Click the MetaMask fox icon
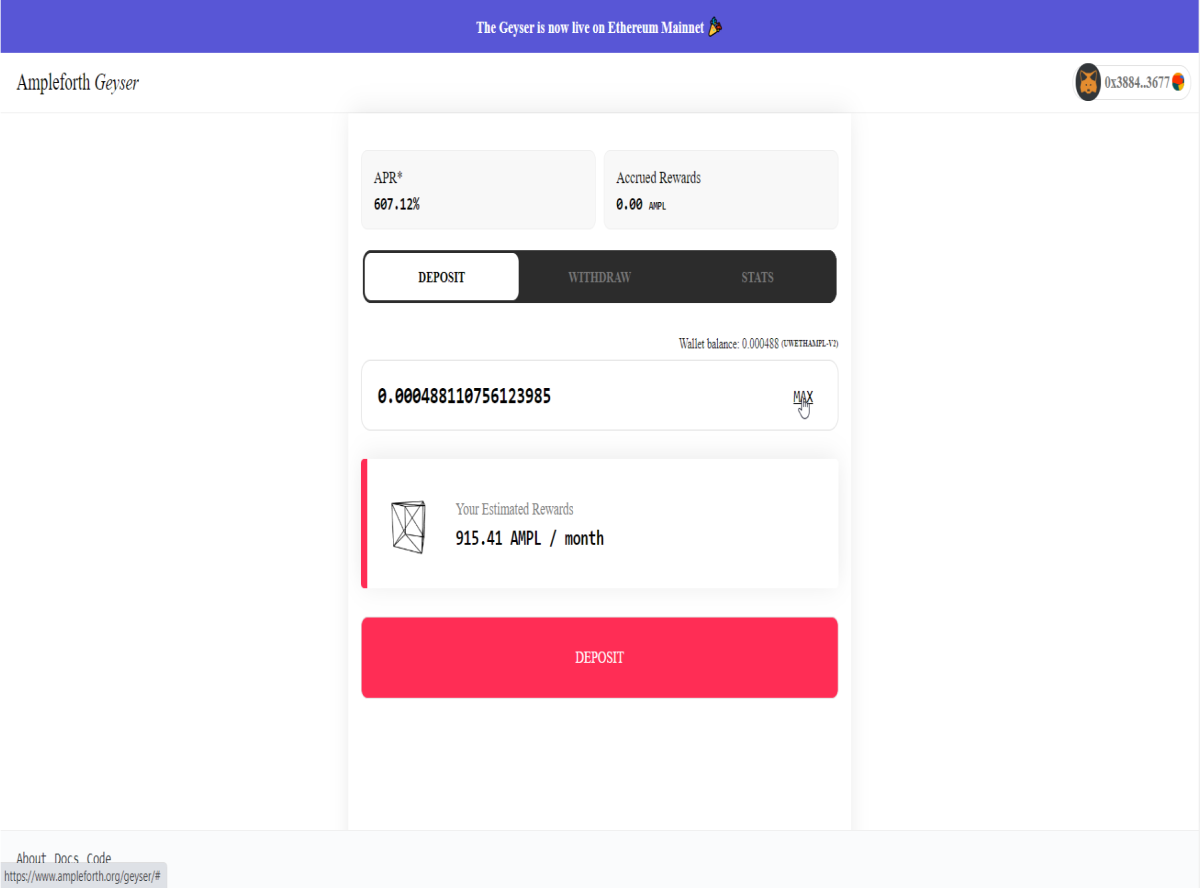Screen dimensions: 1200x888 (x=1088, y=82)
